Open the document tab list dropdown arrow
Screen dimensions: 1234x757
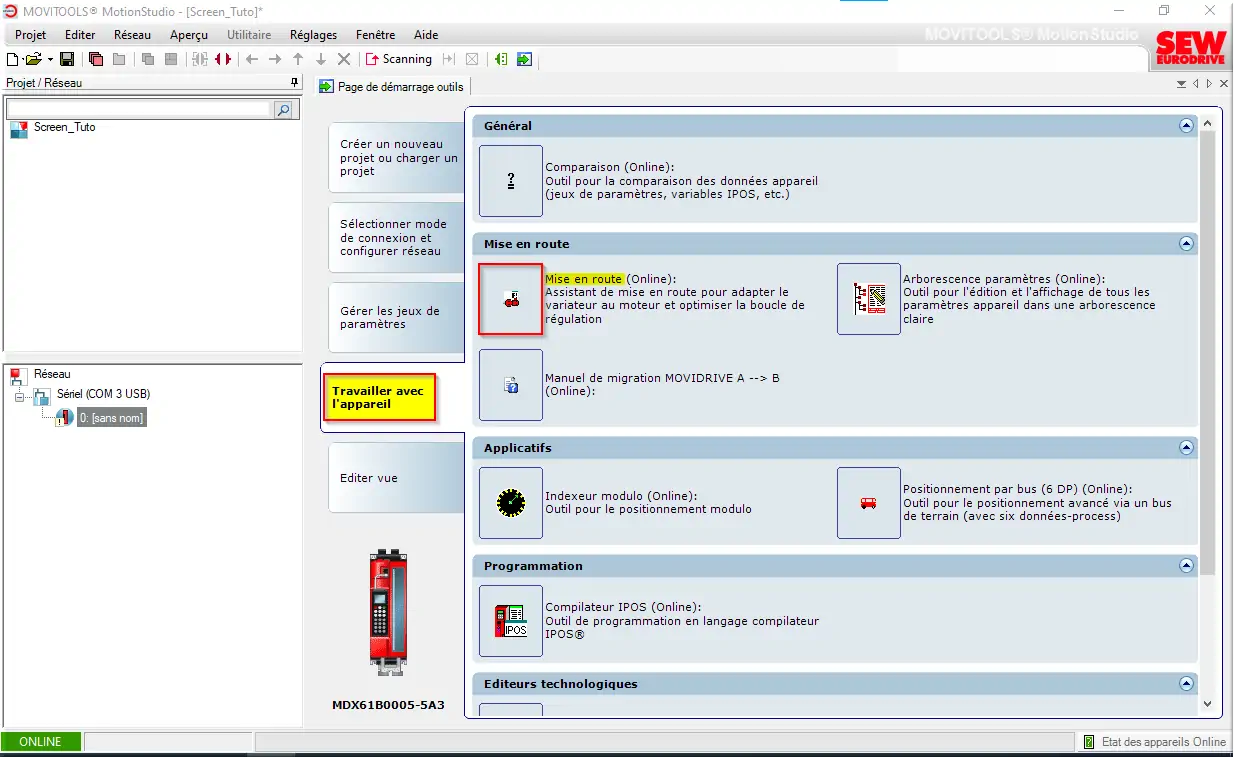click(x=1182, y=84)
